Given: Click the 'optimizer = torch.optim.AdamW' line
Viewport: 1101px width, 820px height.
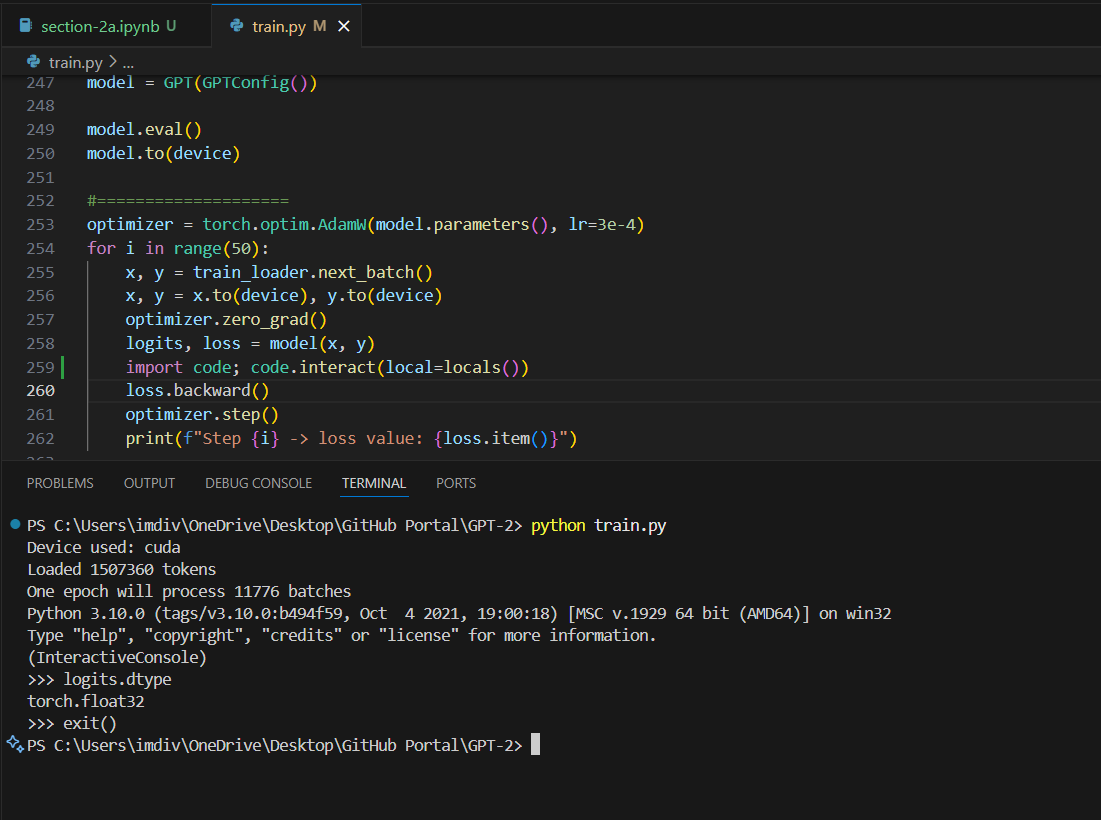Looking at the screenshot, I should [365, 225].
